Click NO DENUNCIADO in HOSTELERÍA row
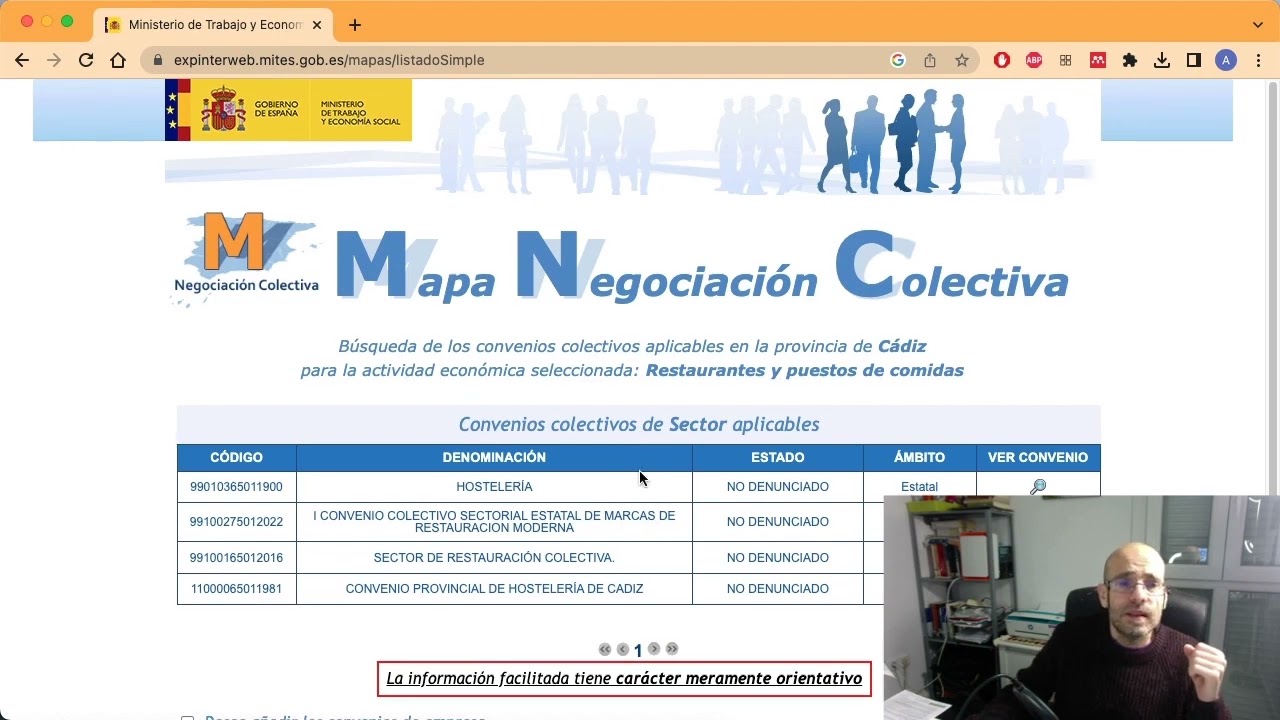The image size is (1280, 720). point(778,487)
